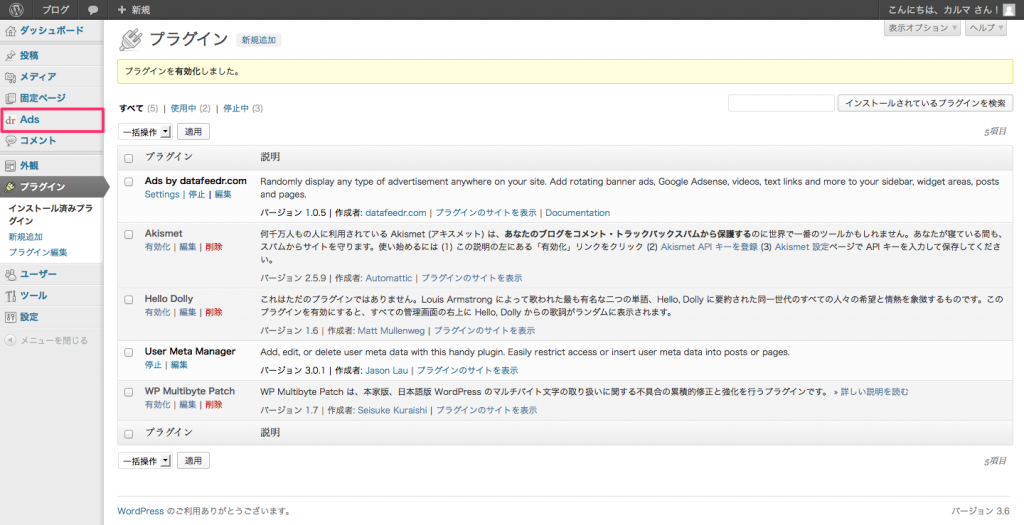1024x525 pixels.
Task: Click the 設定 settings icon
Action: click(10, 317)
